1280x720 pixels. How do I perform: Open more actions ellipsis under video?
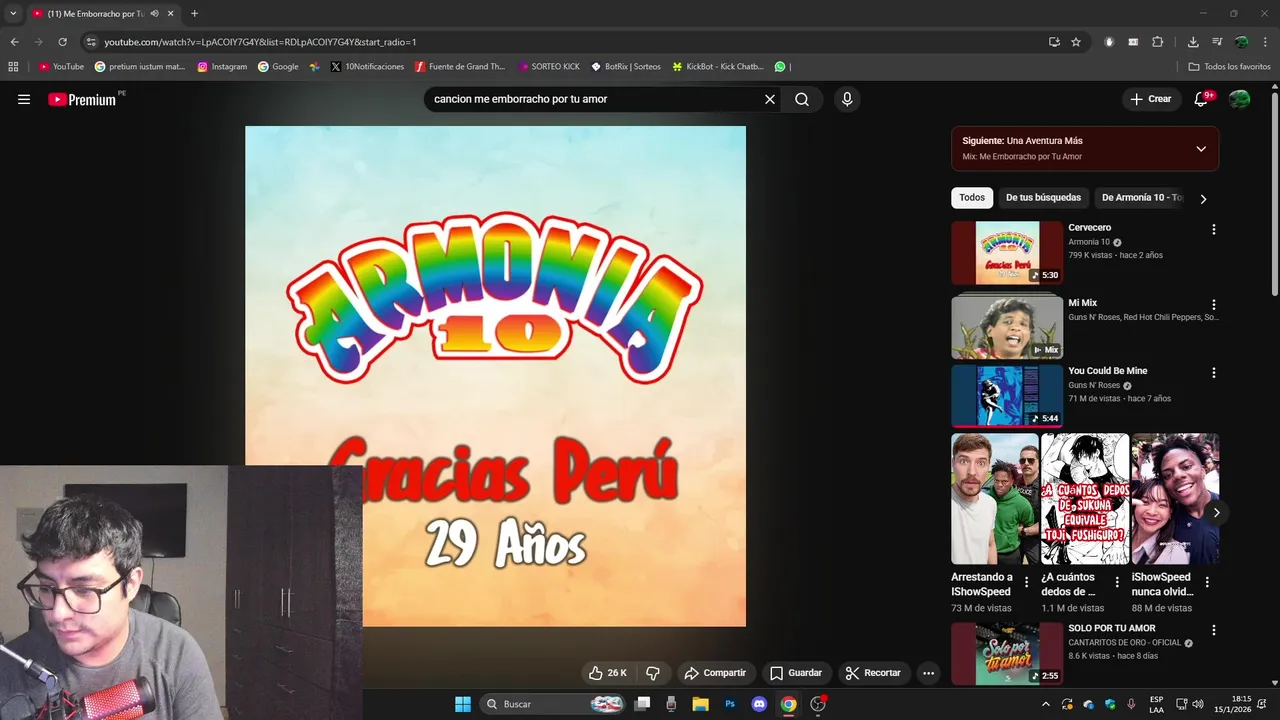(928, 673)
